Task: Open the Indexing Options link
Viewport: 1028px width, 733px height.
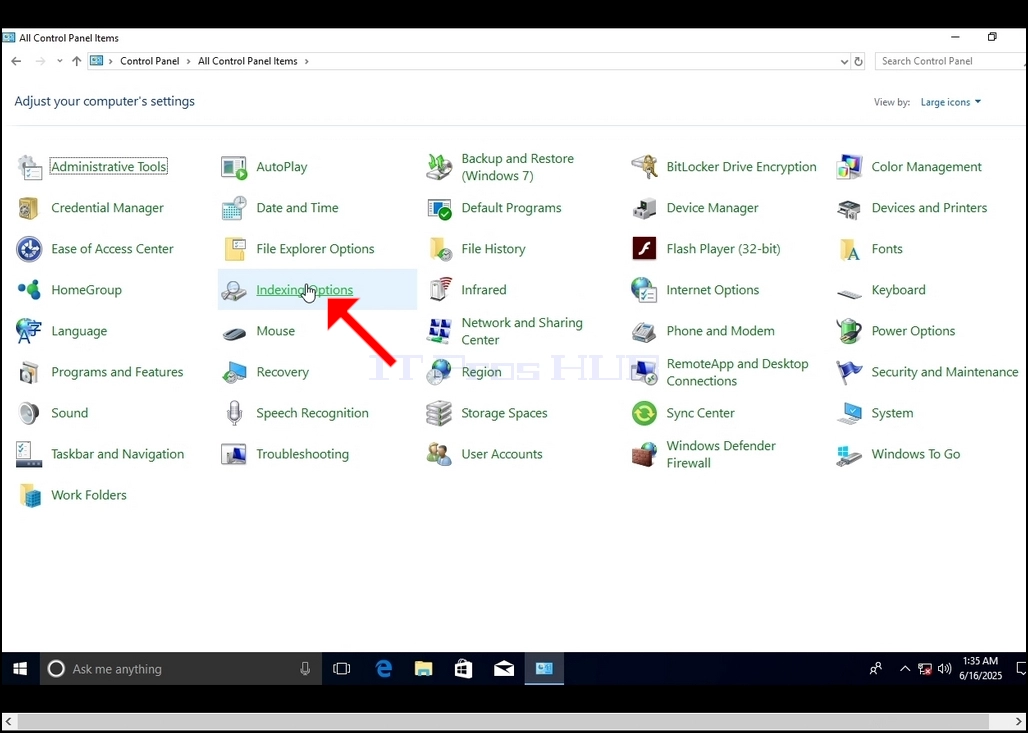Action: pyautogui.click(x=304, y=290)
